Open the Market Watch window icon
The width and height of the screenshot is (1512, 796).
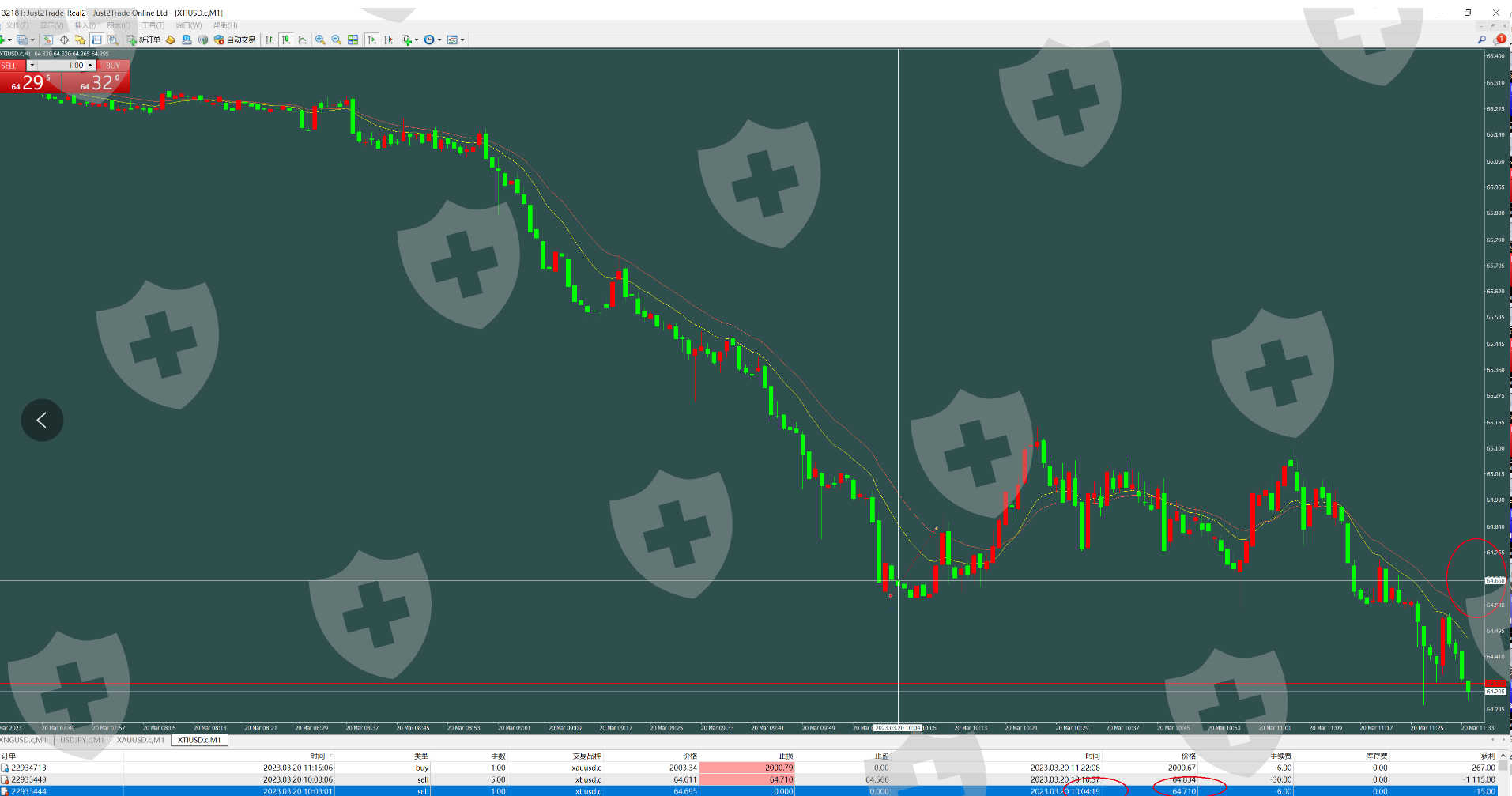tap(48, 40)
